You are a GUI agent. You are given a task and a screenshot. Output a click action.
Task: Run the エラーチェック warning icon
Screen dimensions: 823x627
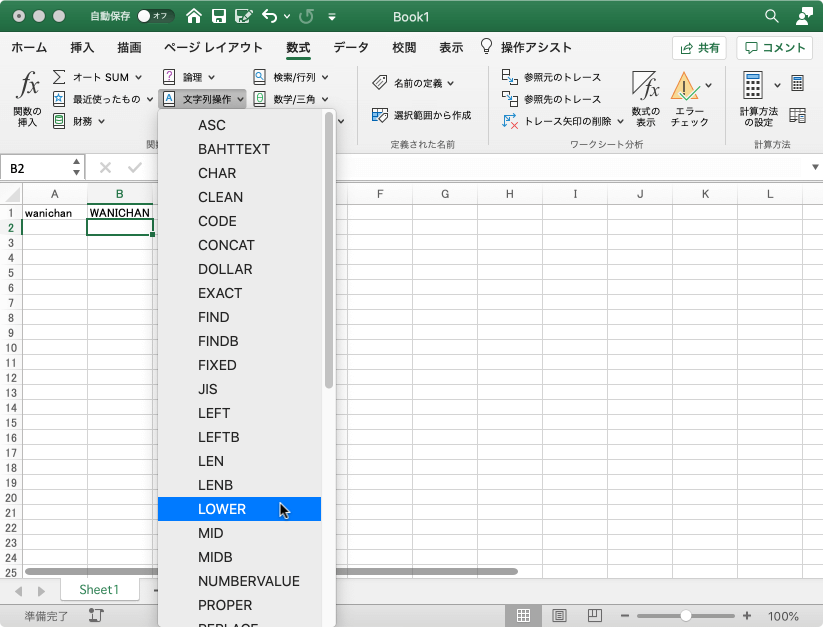pyautogui.click(x=684, y=86)
